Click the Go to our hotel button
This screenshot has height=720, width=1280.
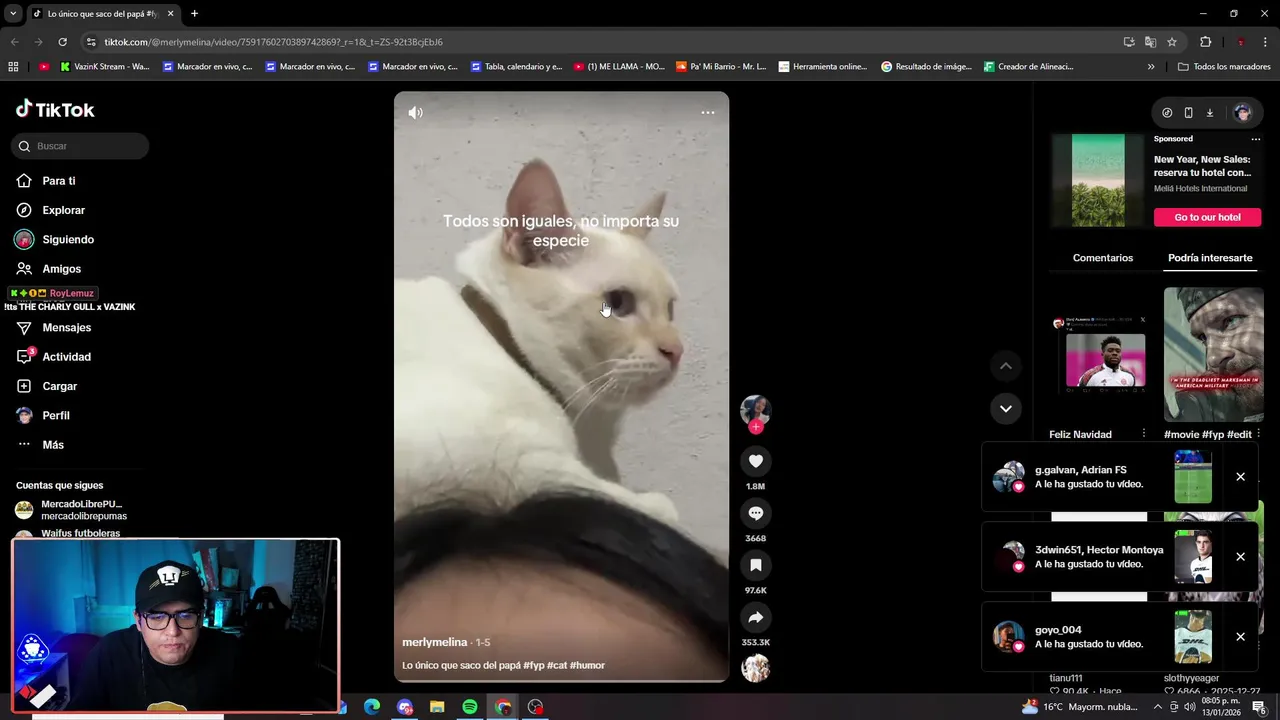(x=1207, y=217)
